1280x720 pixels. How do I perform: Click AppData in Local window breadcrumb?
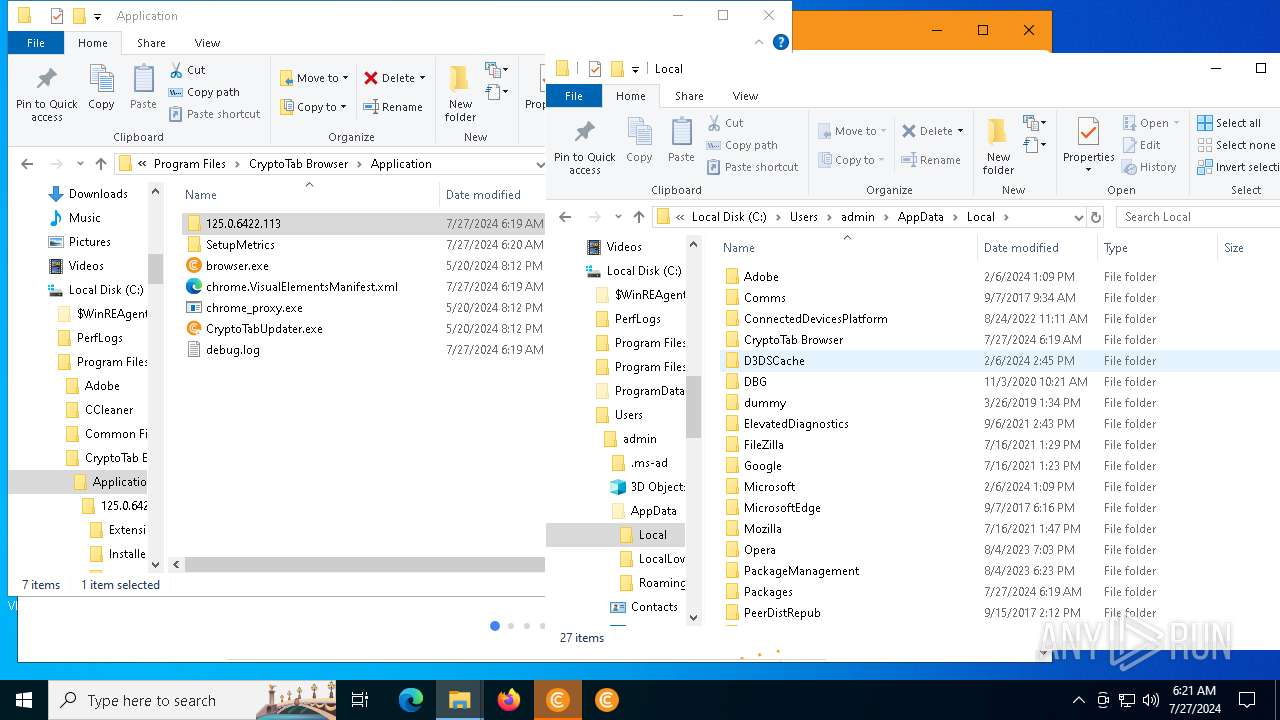[x=920, y=217]
